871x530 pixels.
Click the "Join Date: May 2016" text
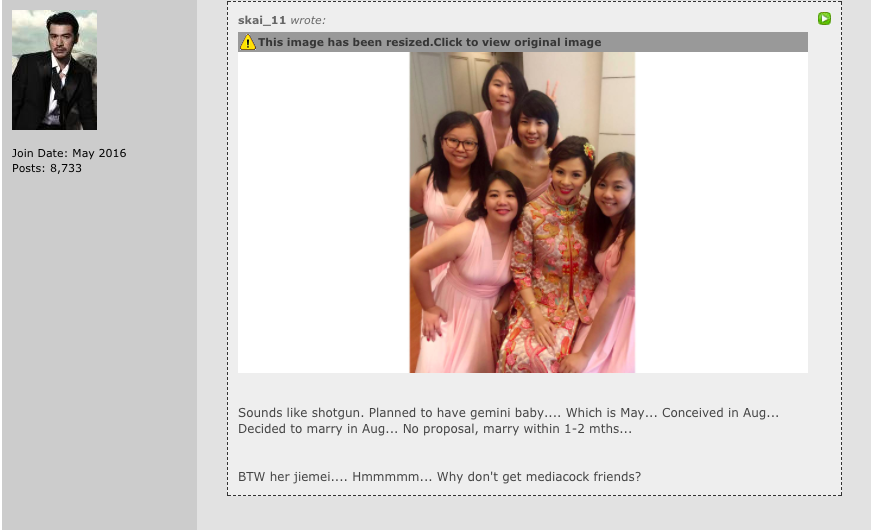69,153
